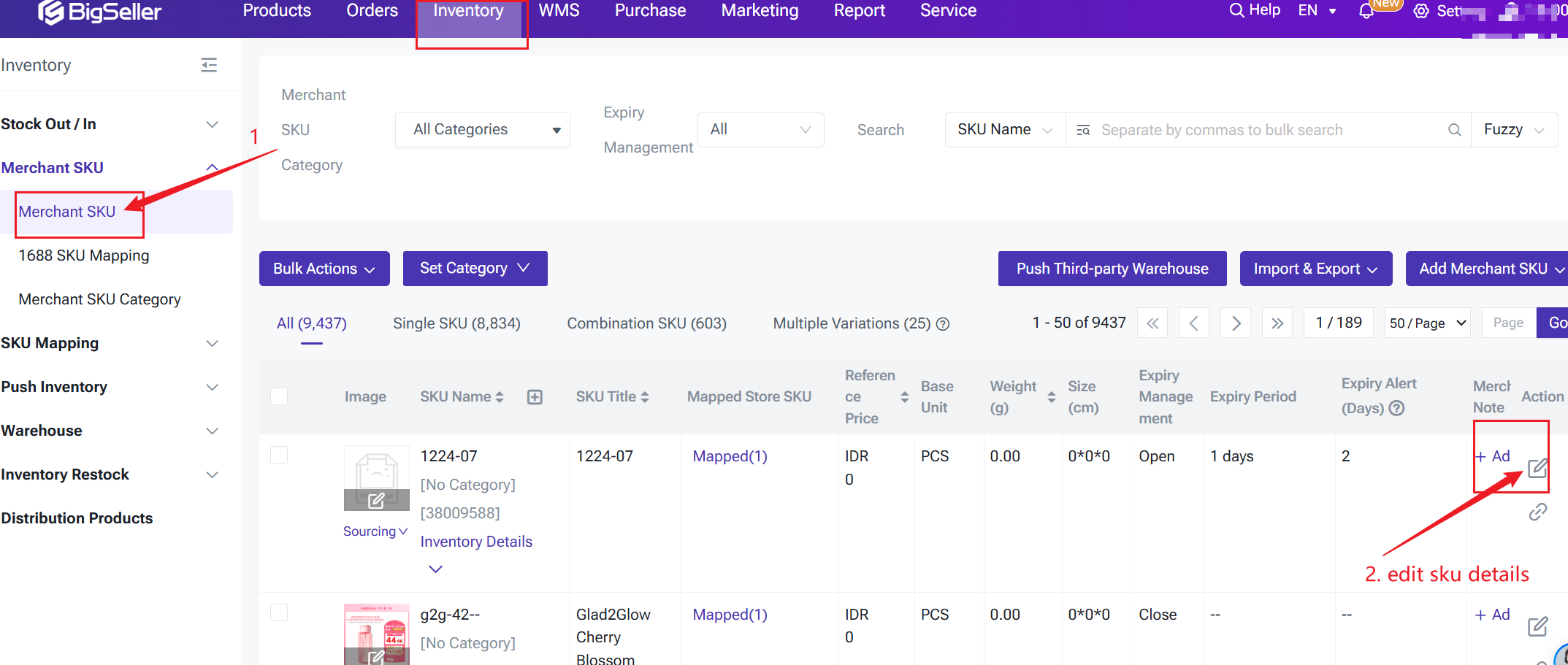The image size is (1568, 665).
Task: Open the Bulk Actions dropdown
Action: (324, 269)
